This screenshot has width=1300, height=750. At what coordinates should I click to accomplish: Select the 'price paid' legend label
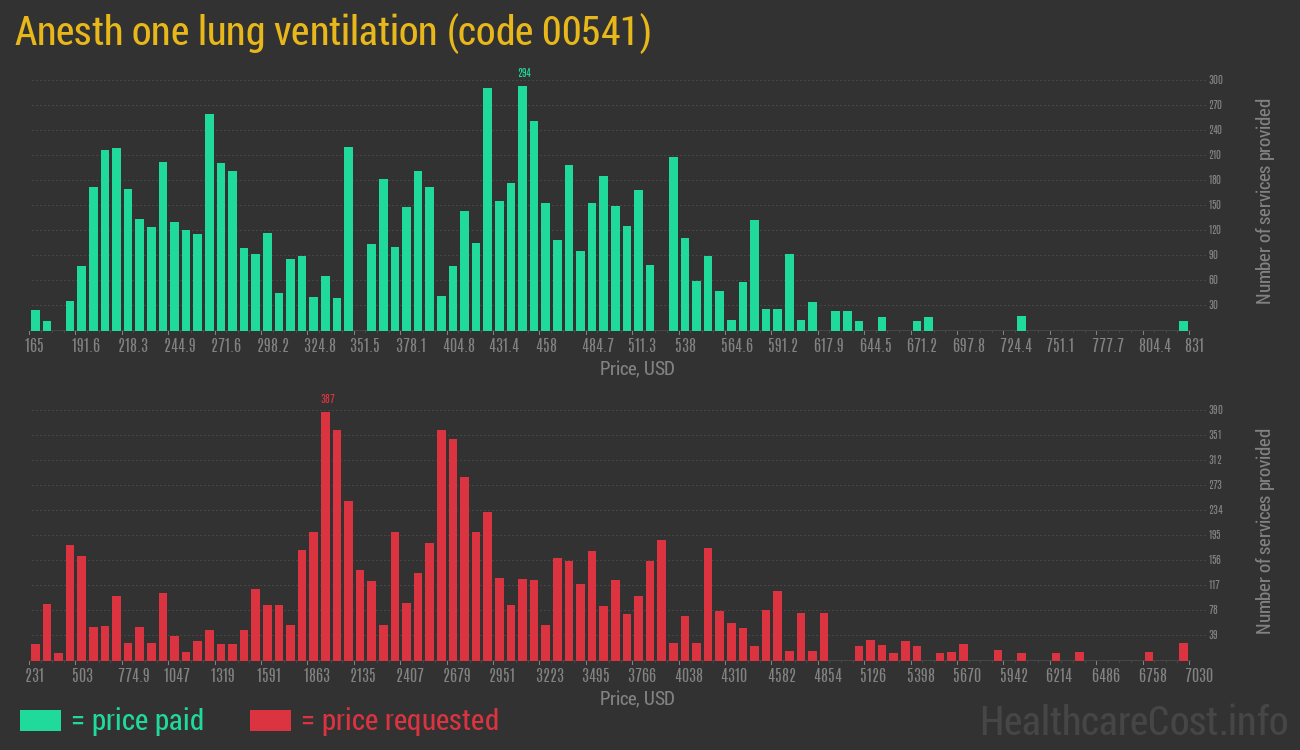[x=137, y=720]
